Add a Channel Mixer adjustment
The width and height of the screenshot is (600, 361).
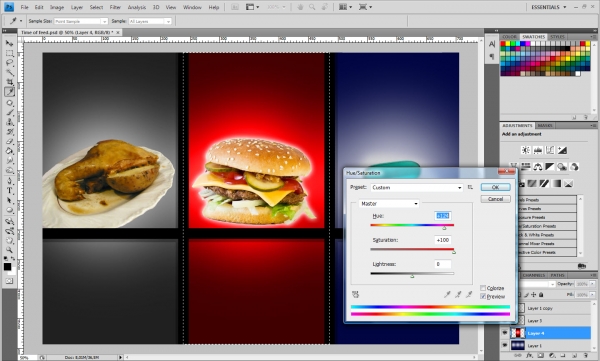pyautogui.click(x=574, y=167)
